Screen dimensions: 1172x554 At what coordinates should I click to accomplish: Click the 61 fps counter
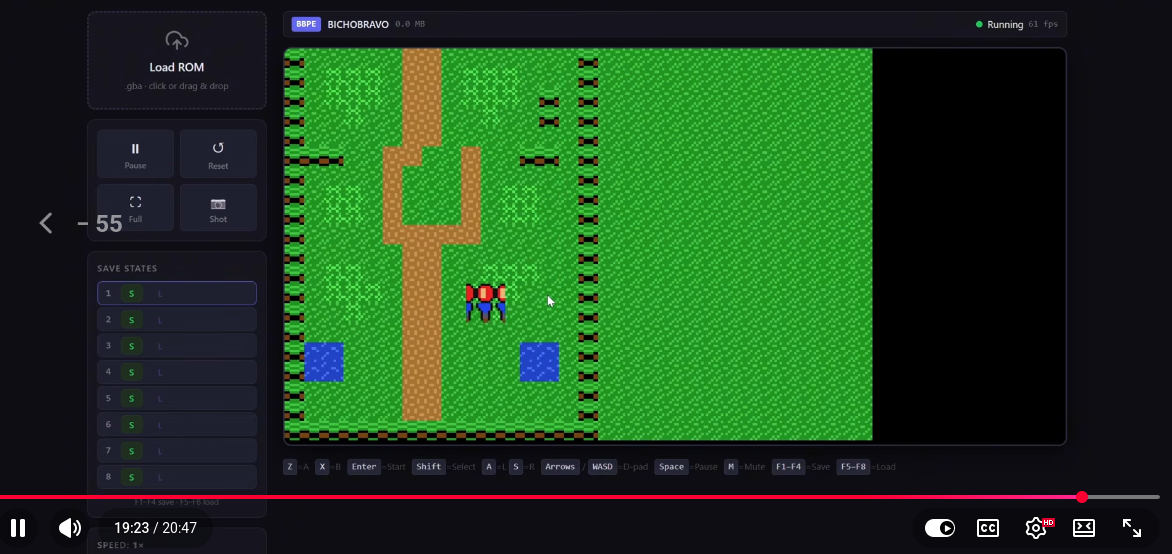[1043, 25]
